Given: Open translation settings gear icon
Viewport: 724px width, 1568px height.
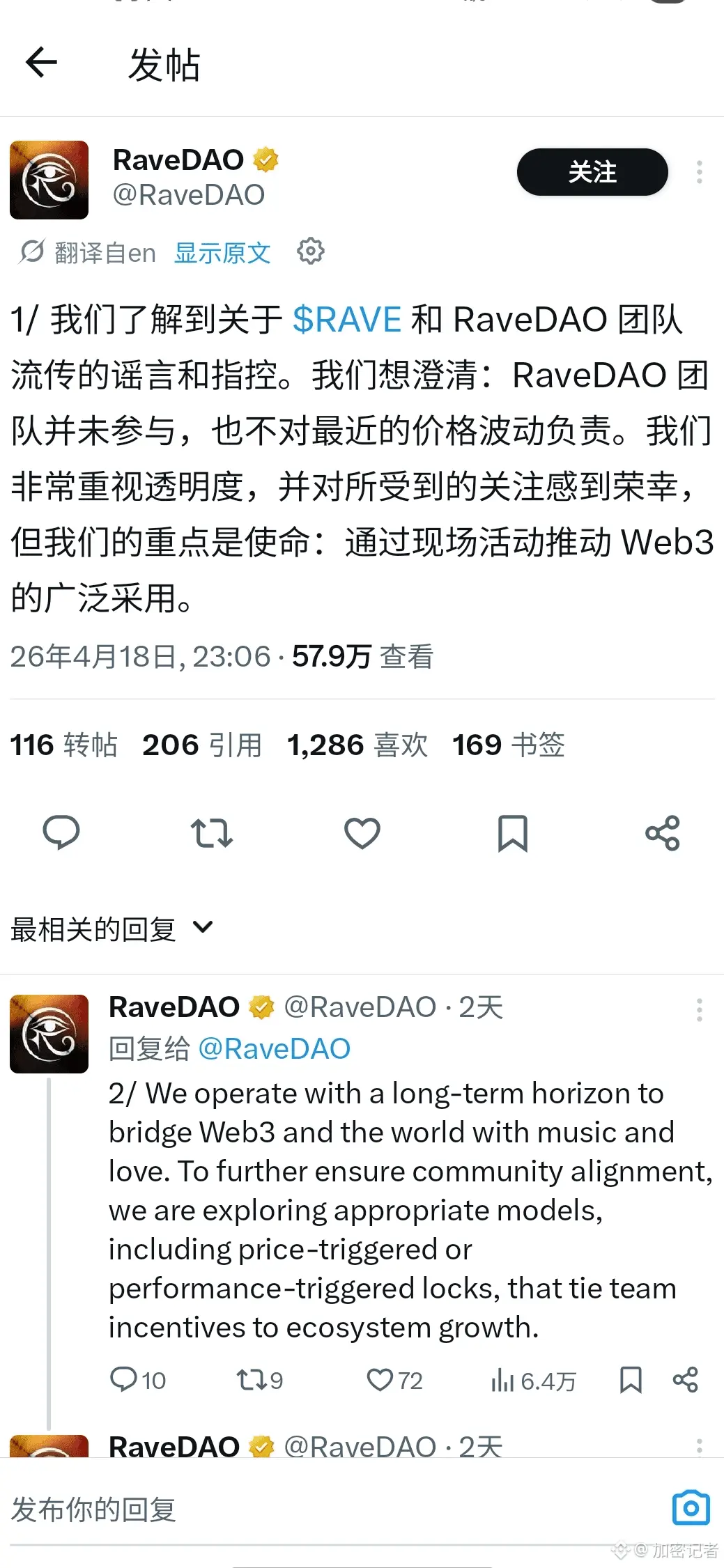Looking at the screenshot, I should [x=311, y=251].
